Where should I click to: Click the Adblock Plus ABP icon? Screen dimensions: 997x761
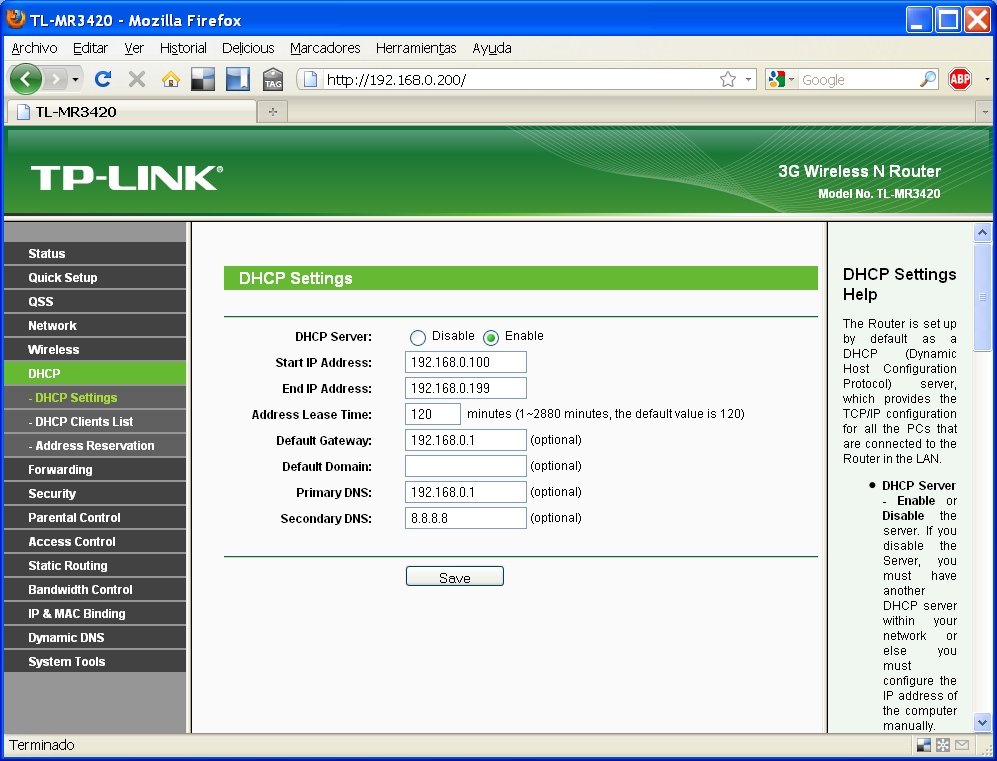point(960,79)
